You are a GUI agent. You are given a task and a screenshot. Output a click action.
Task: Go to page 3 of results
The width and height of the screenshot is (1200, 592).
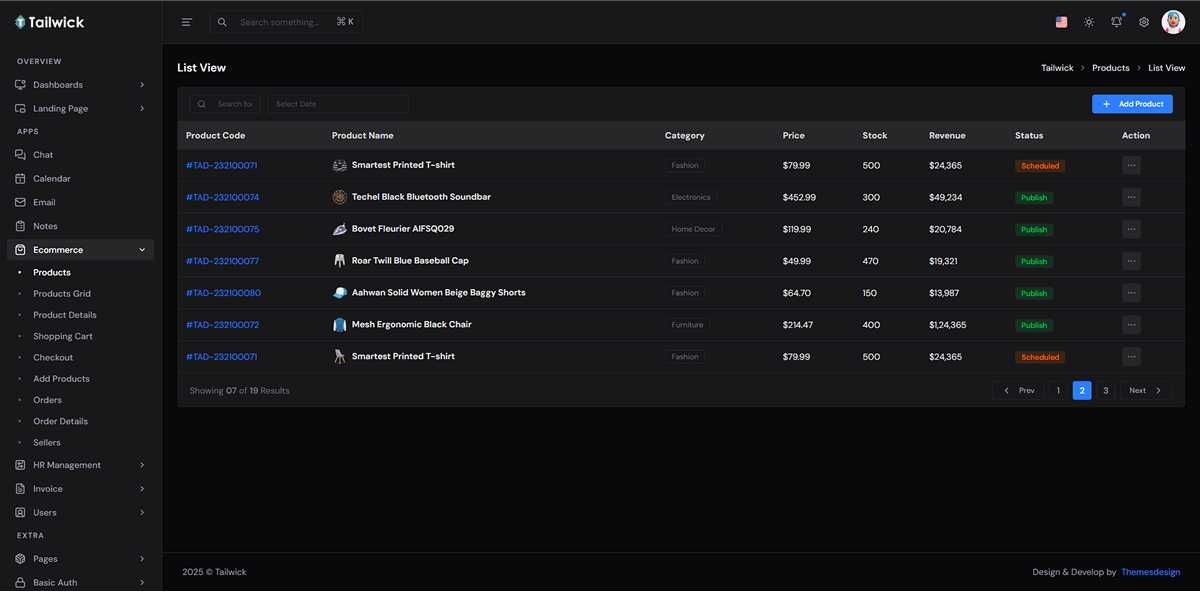click(1105, 391)
